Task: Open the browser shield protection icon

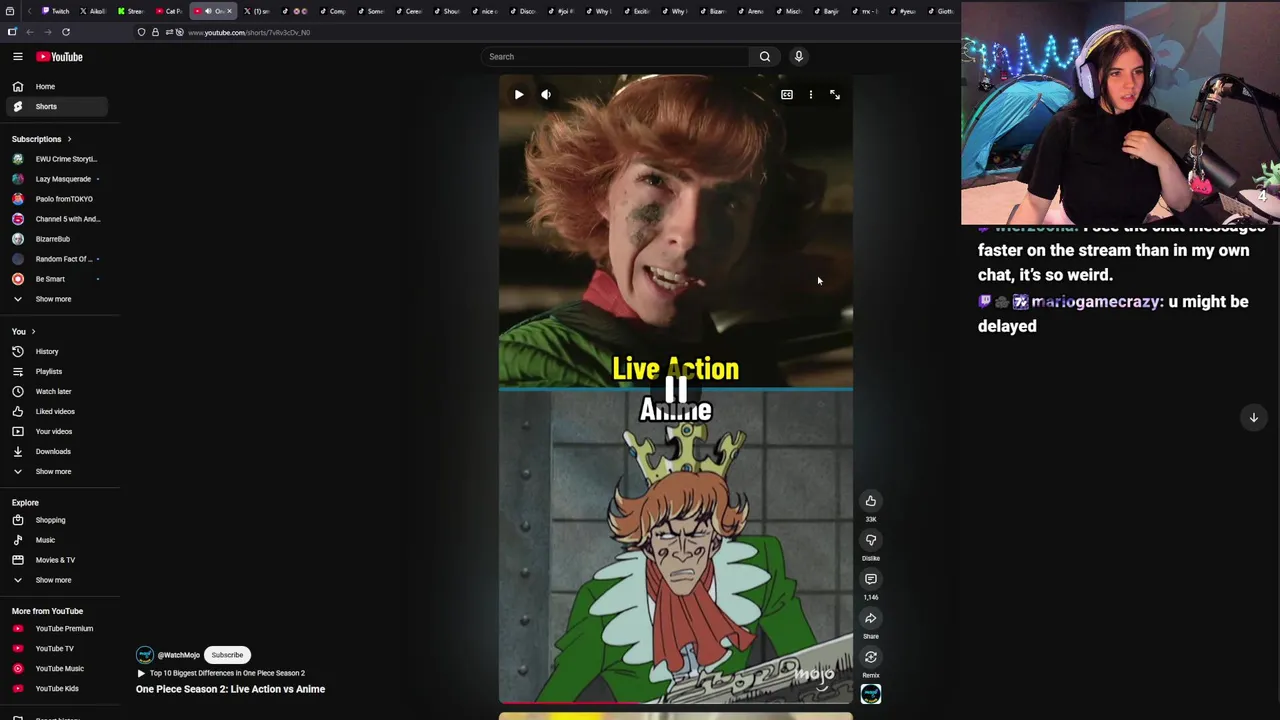Action: [141, 32]
